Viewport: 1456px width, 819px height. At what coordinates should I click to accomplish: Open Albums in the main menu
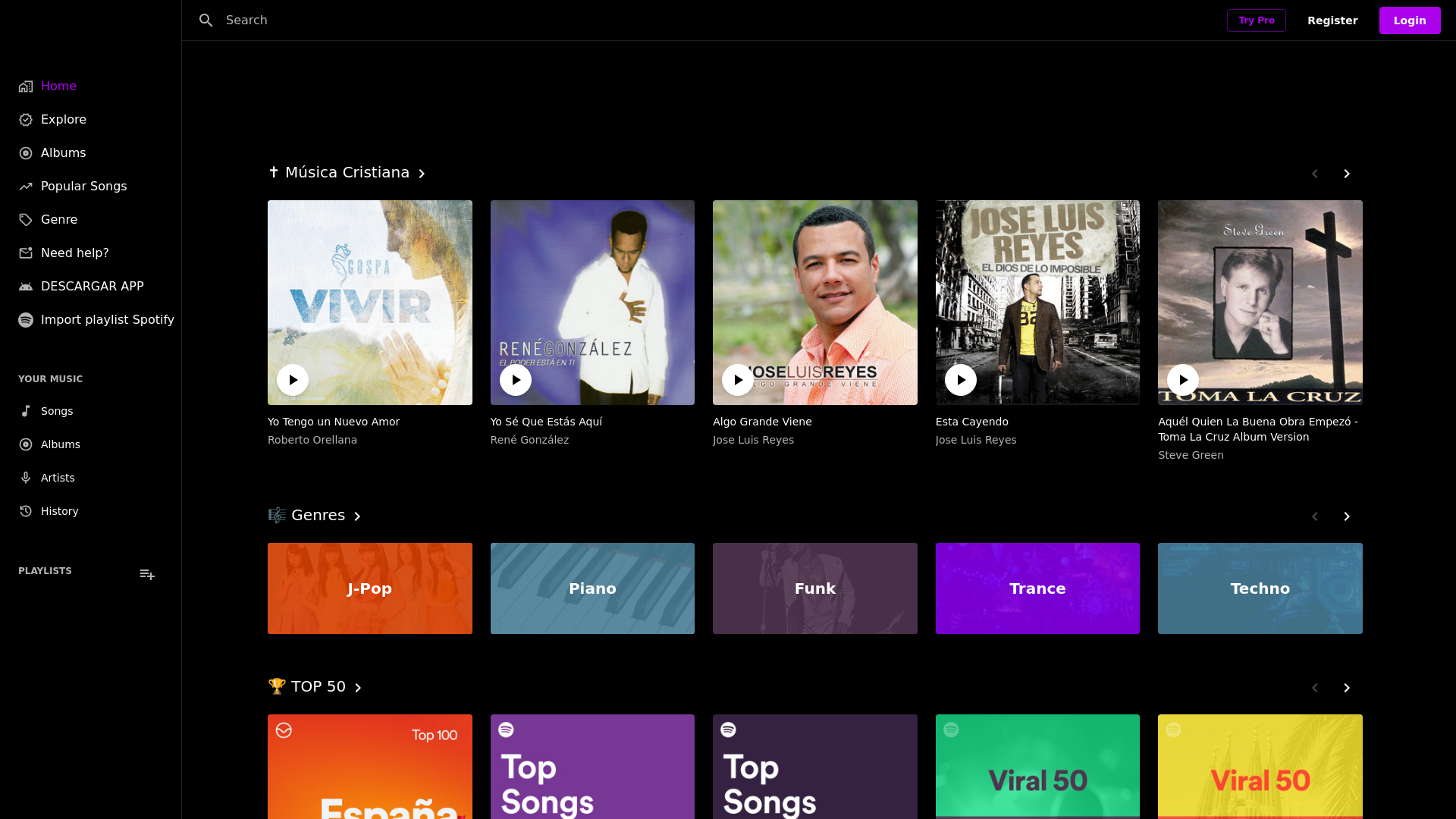(x=63, y=153)
